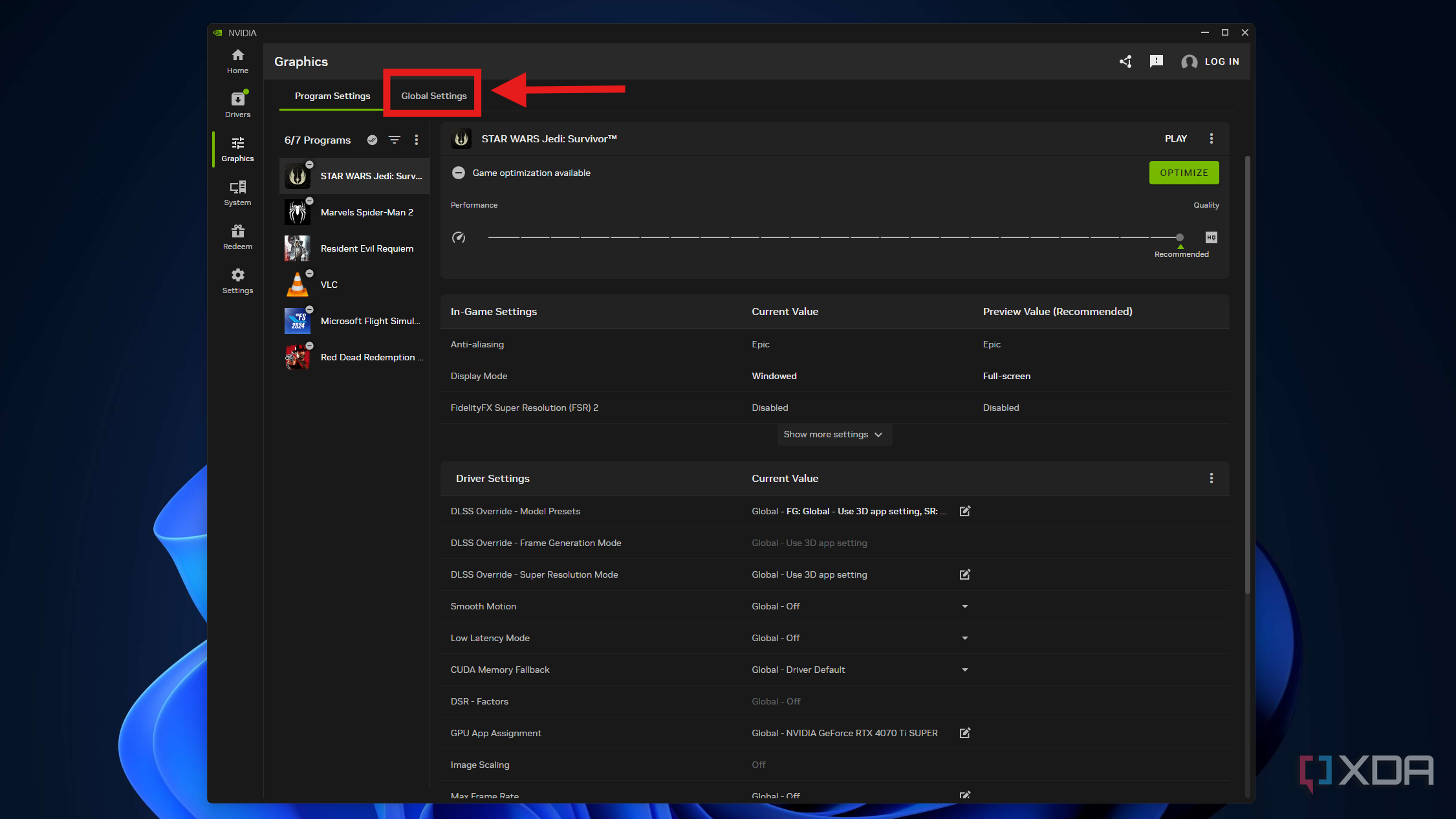Switch to Global Settings tab
This screenshot has width=1456, height=819.
pyautogui.click(x=433, y=96)
